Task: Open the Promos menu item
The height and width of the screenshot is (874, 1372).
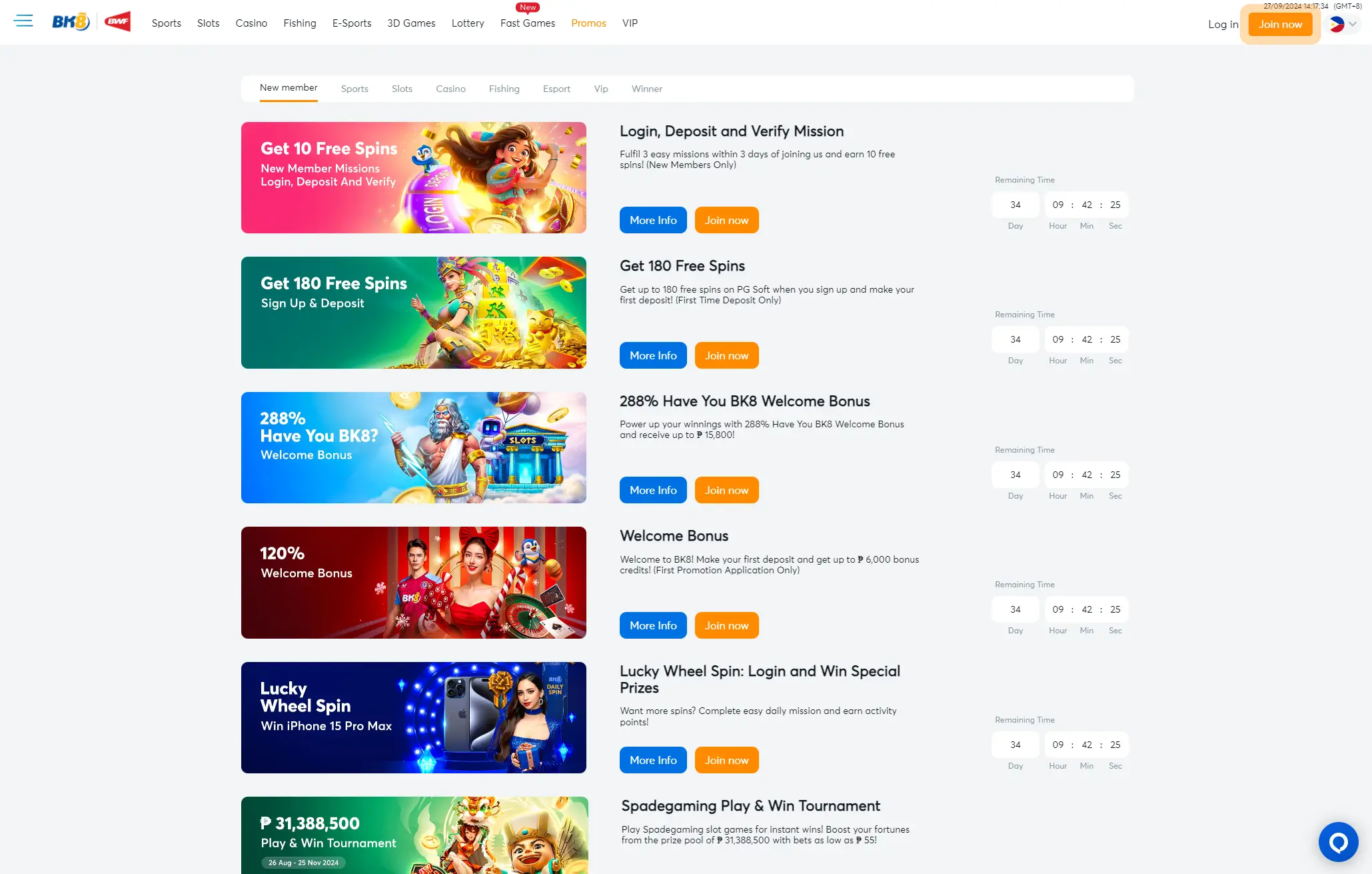Action: 588,23
